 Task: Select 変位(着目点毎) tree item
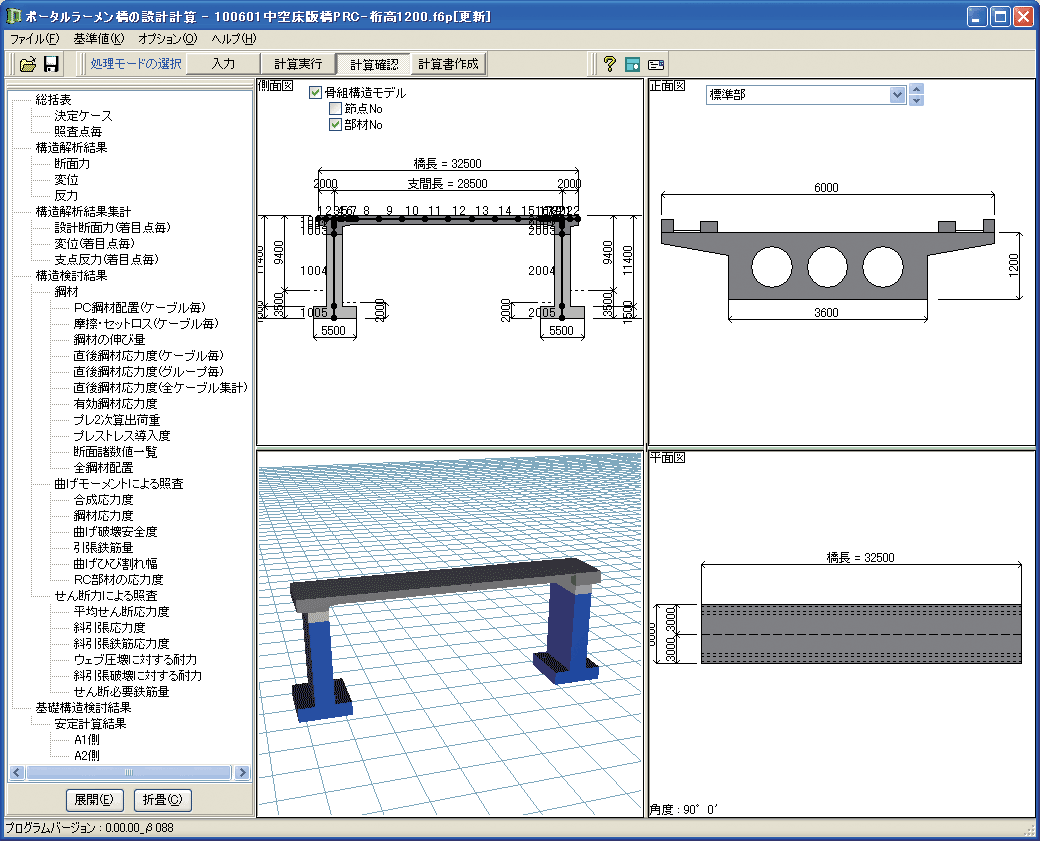pos(94,243)
